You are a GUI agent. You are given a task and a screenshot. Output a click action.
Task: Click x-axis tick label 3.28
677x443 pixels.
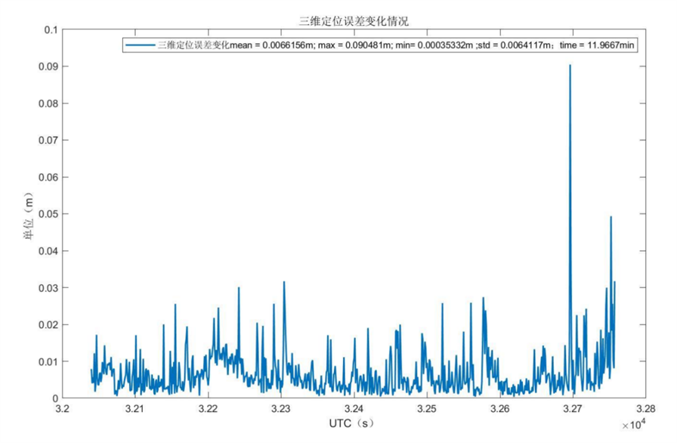[645, 410]
